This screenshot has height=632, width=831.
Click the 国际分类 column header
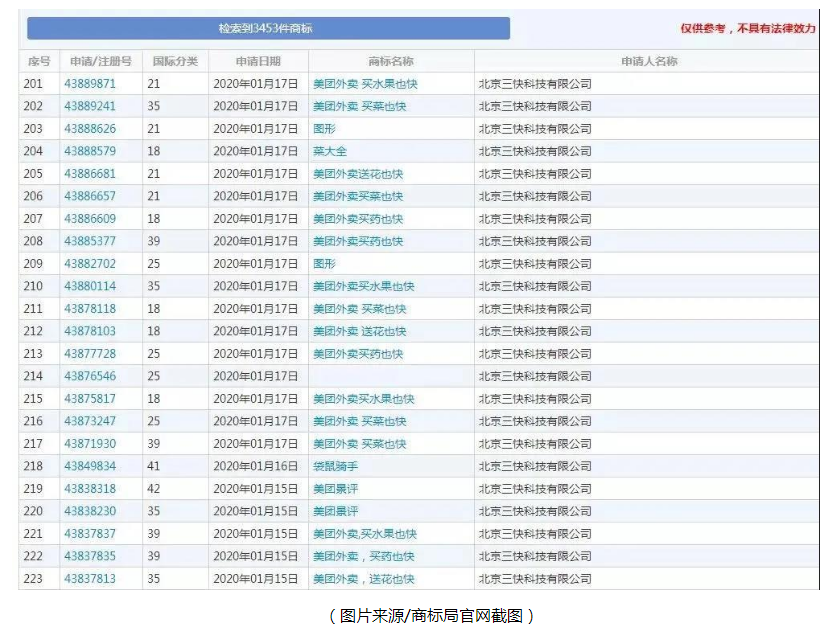175,62
